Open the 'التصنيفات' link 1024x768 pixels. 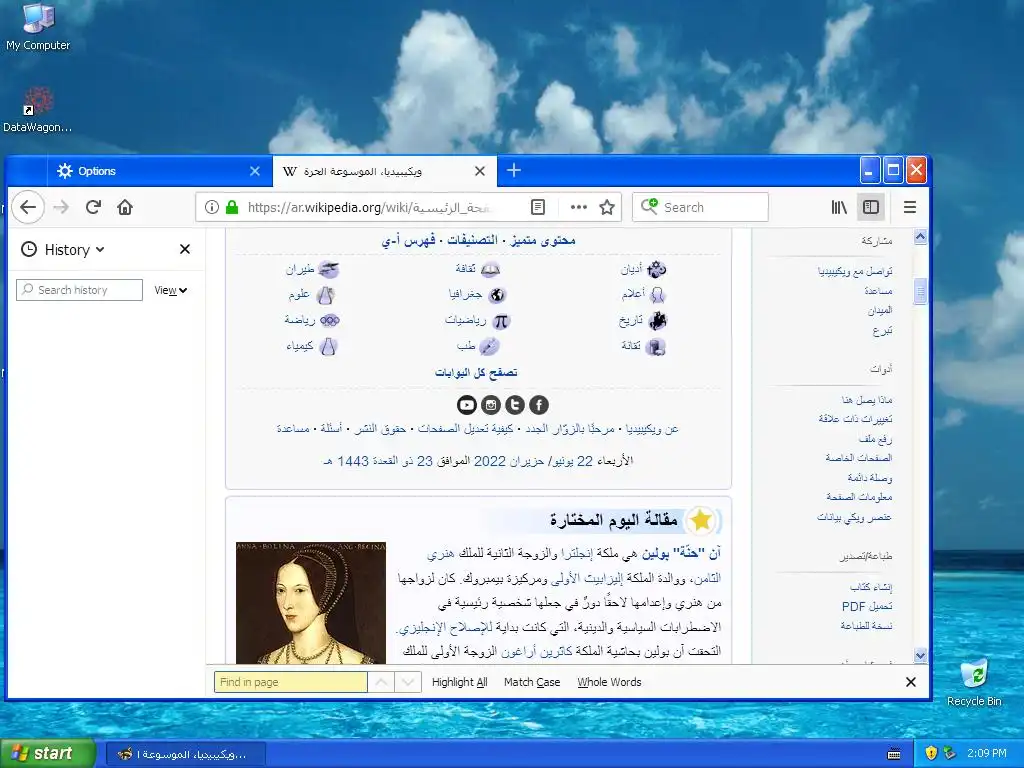coord(472,240)
